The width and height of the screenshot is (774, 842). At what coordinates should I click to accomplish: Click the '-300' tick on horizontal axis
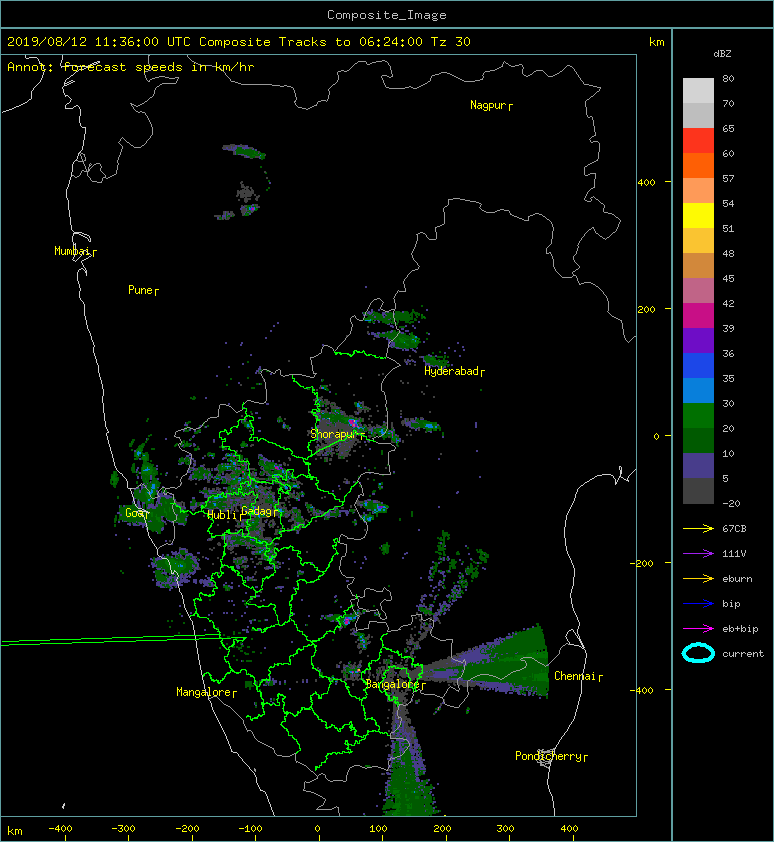pos(123,829)
